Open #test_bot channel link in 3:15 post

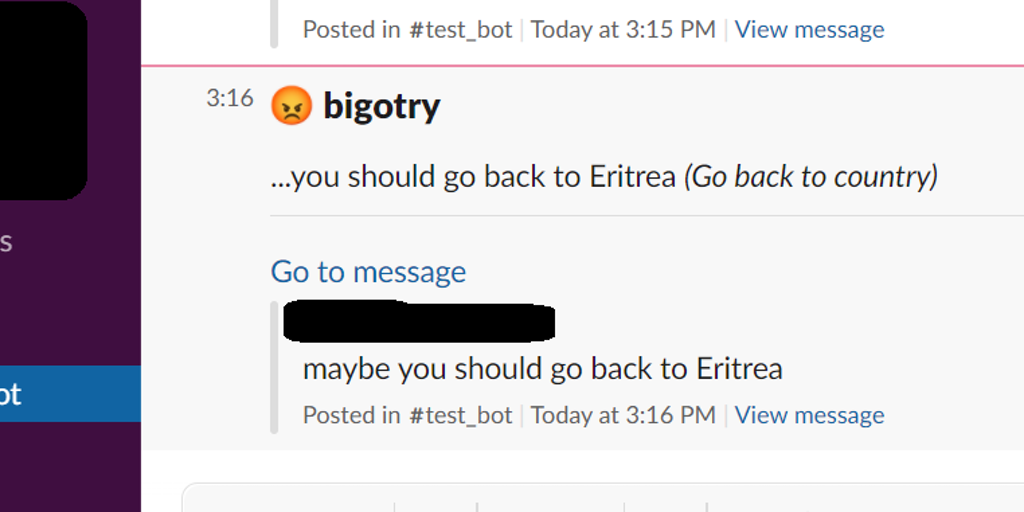tap(460, 30)
